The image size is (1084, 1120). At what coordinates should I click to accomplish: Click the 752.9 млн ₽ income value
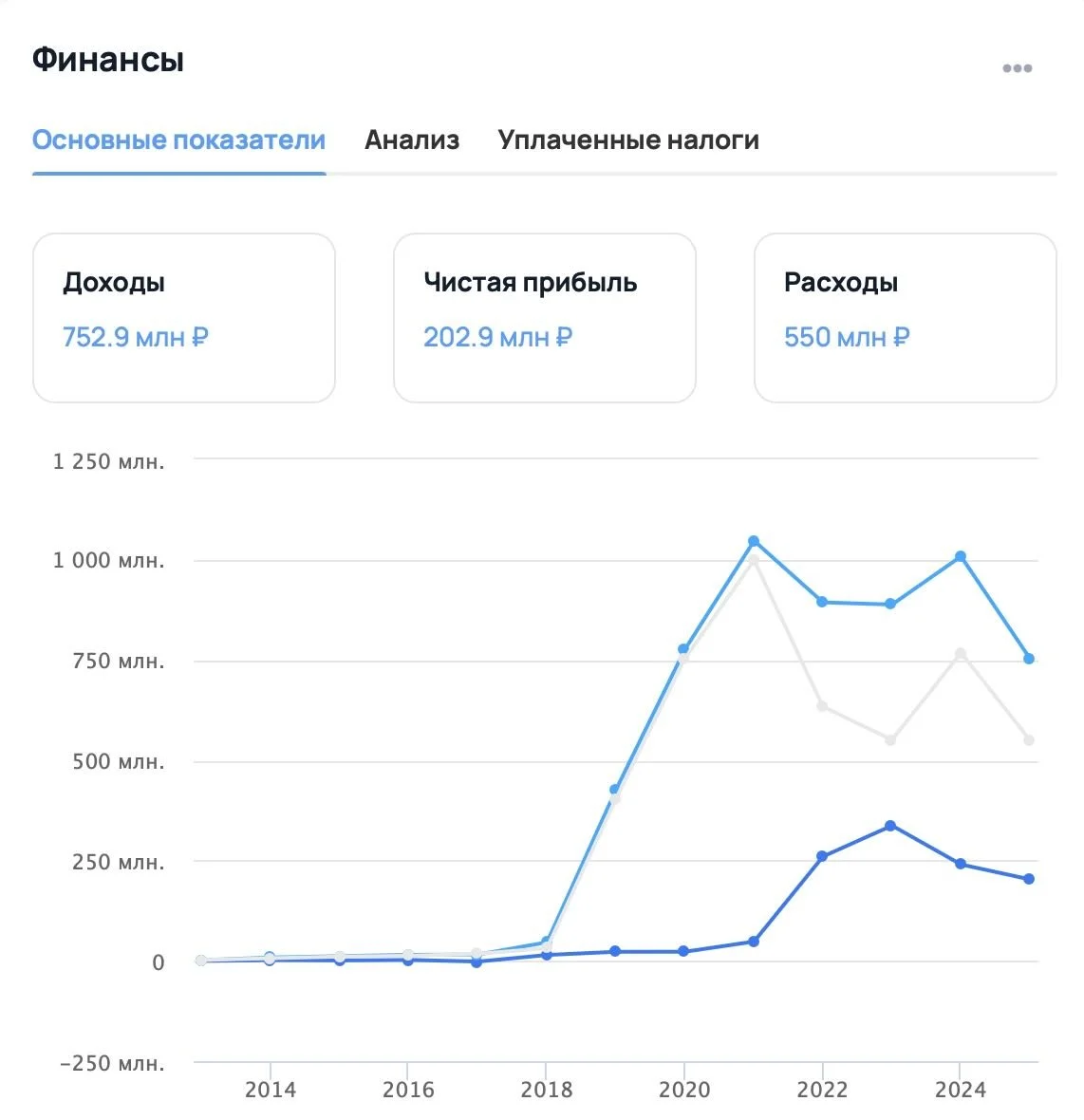point(136,337)
